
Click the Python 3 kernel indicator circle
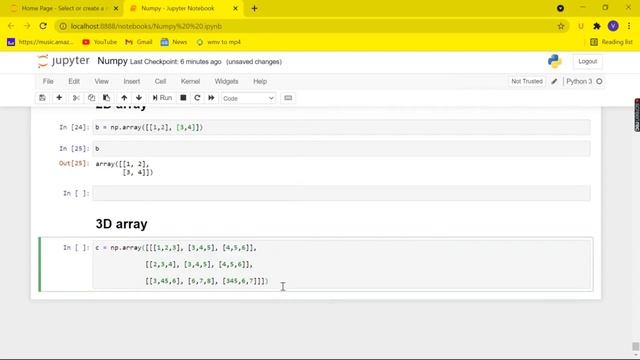point(599,82)
